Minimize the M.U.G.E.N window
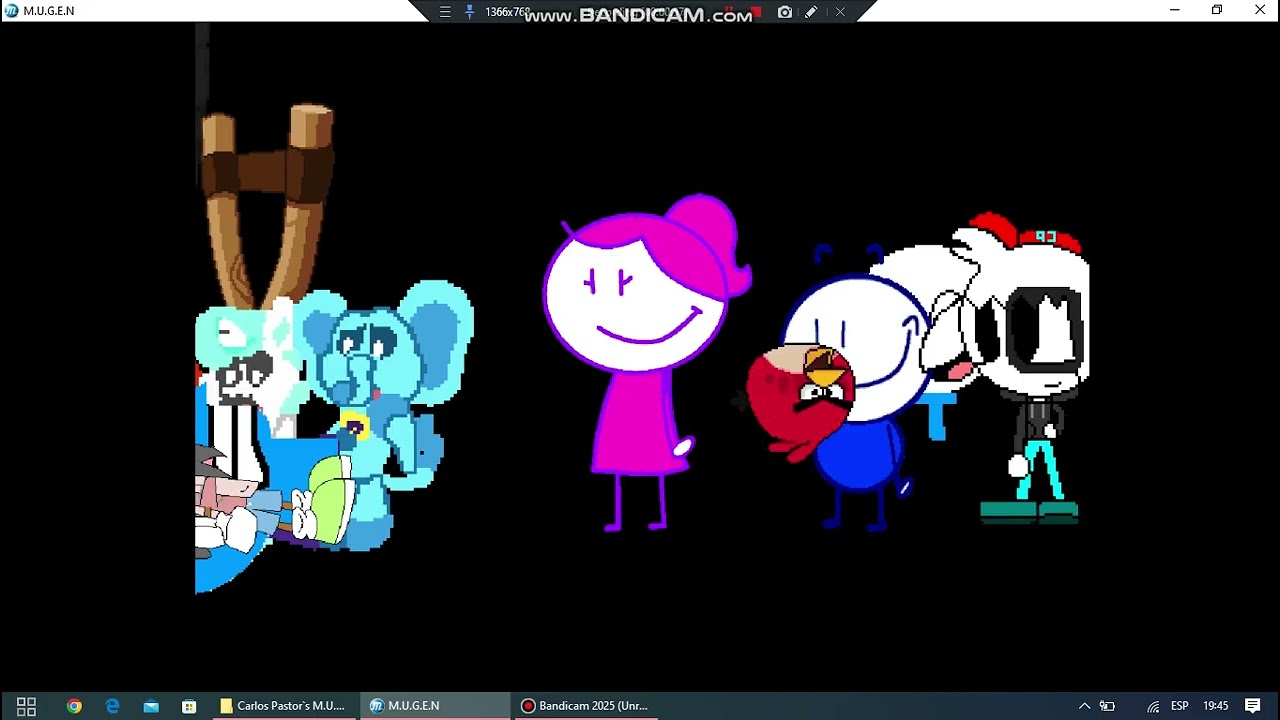Viewport: 1280px width, 720px height. pos(1174,10)
